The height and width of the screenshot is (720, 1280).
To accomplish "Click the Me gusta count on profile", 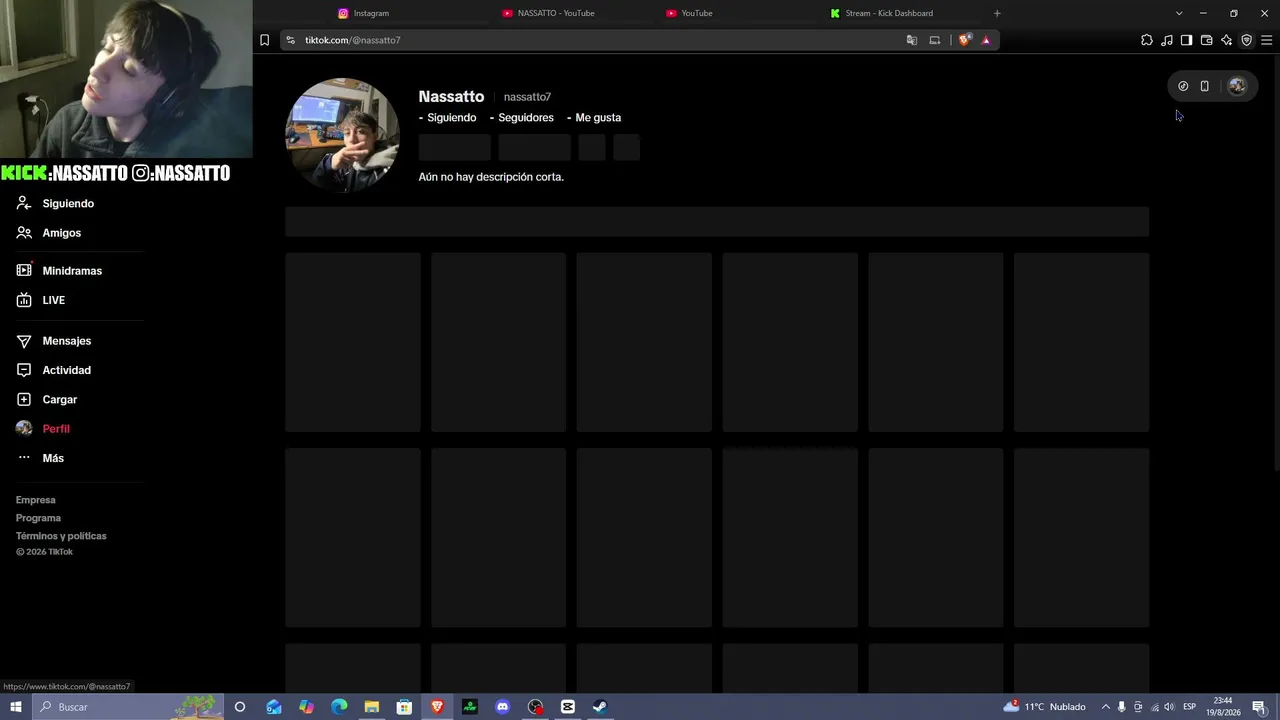I will (x=594, y=118).
